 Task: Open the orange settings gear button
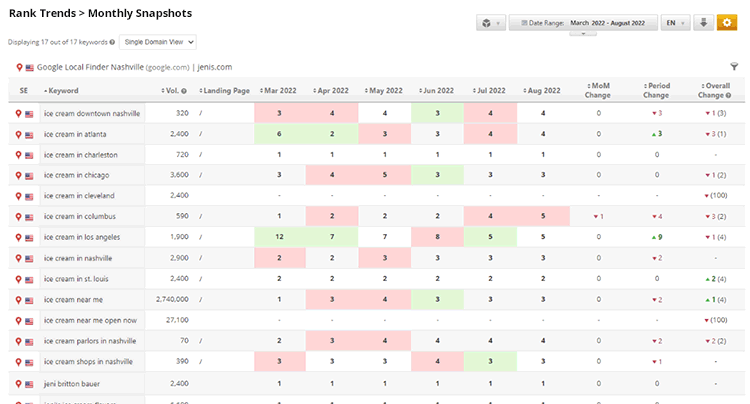tap(726, 22)
